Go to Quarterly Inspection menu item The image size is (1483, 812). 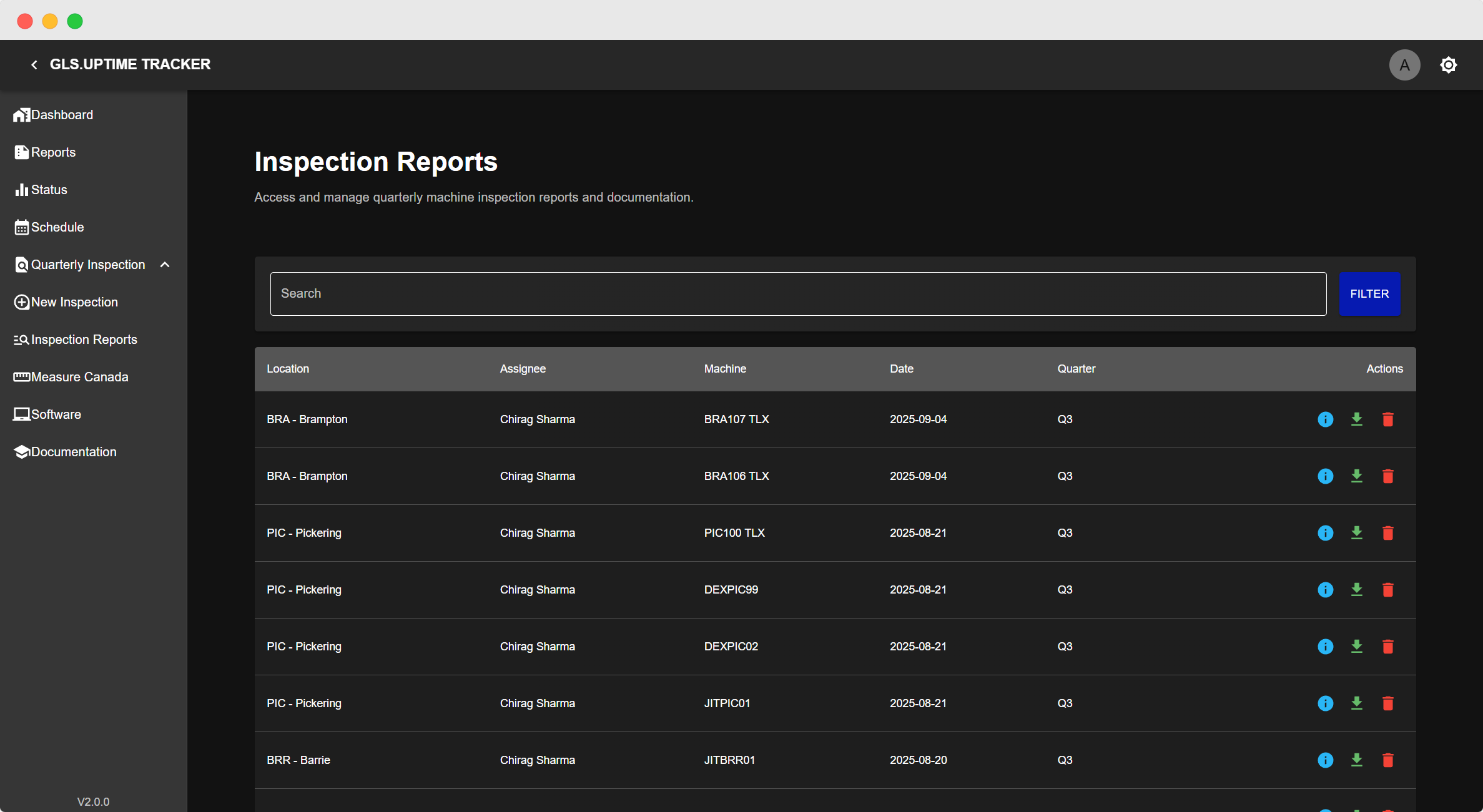pos(87,264)
